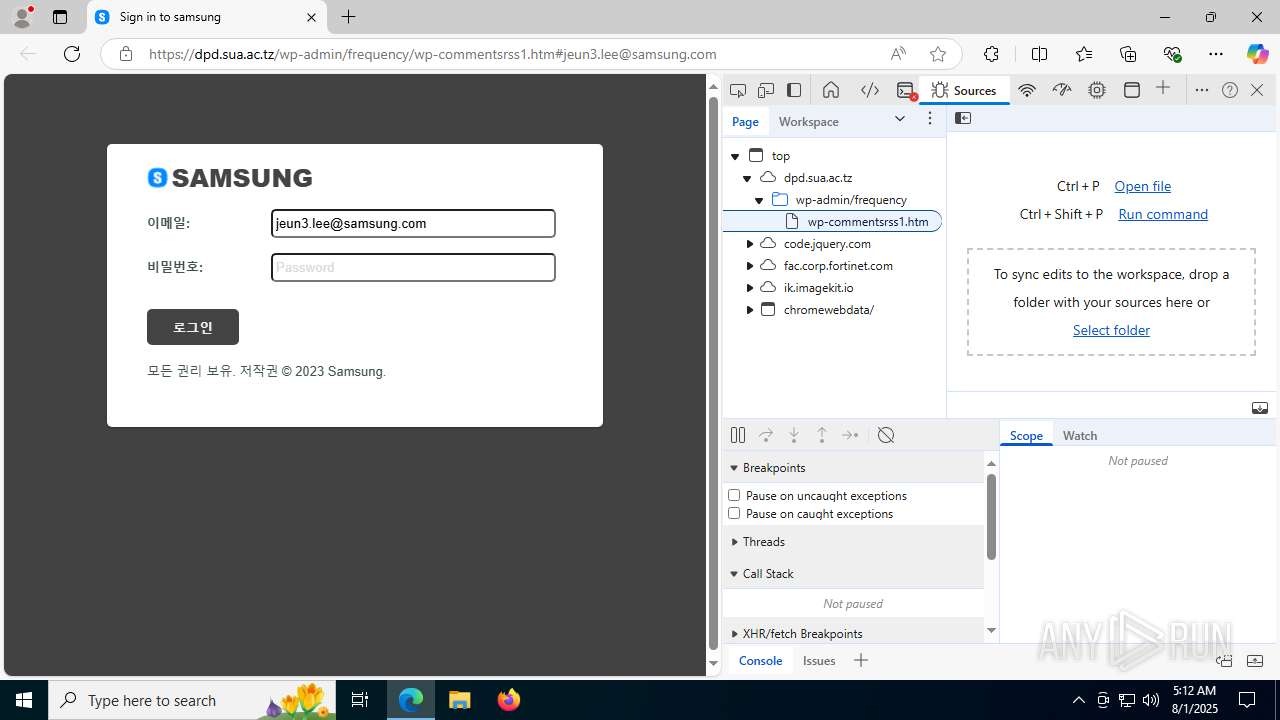Hide the navigator pane icon

(x=963, y=118)
